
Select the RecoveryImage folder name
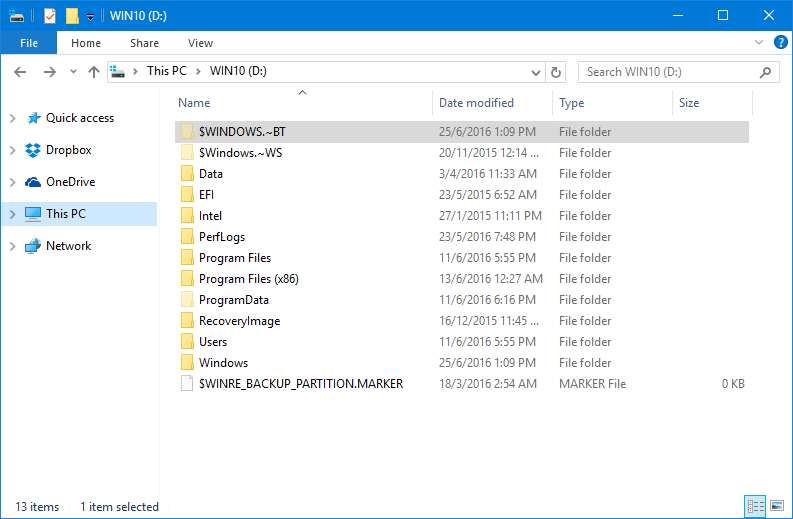(239, 321)
